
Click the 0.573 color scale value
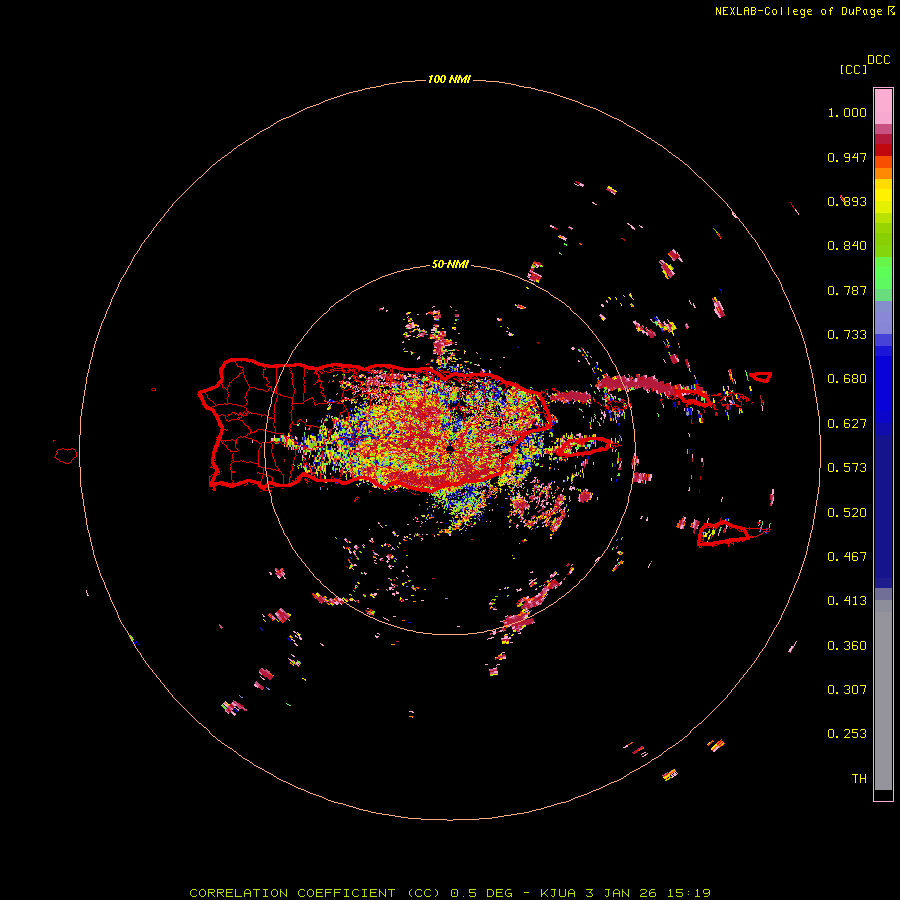pos(847,468)
